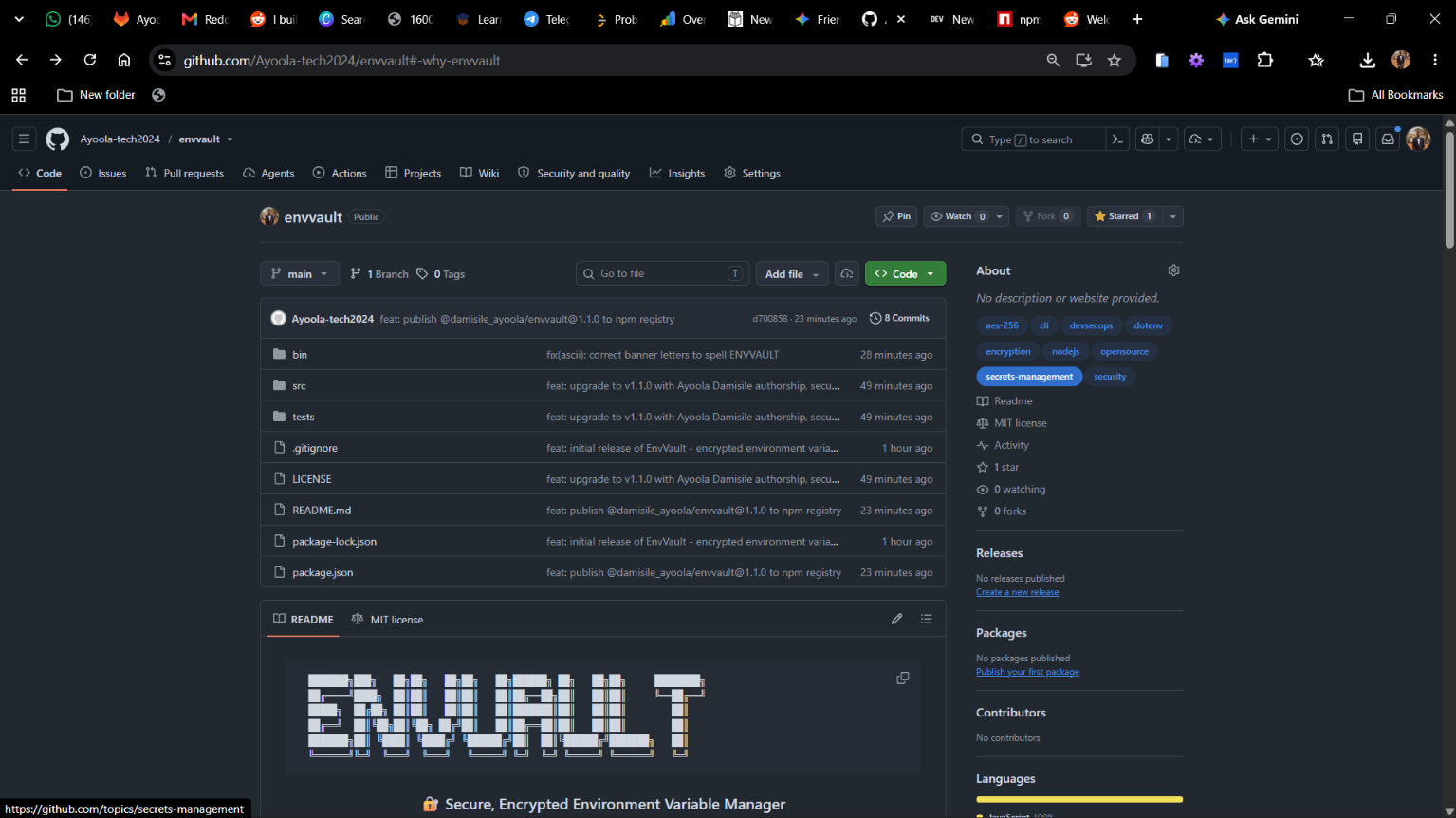This screenshot has height=818, width=1456.
Task: Toggle Starred status for envvault
Action: tap(1124, 216)
